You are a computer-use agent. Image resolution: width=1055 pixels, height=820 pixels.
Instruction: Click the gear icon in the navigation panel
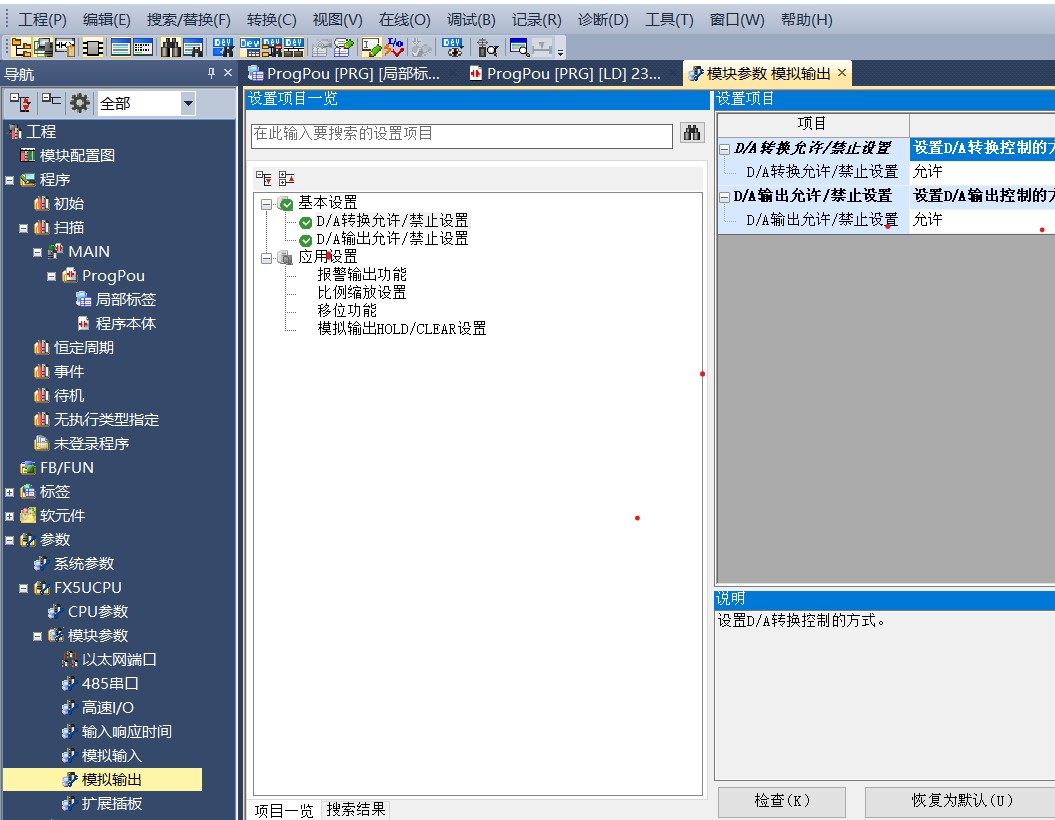(x=79, y=103)
